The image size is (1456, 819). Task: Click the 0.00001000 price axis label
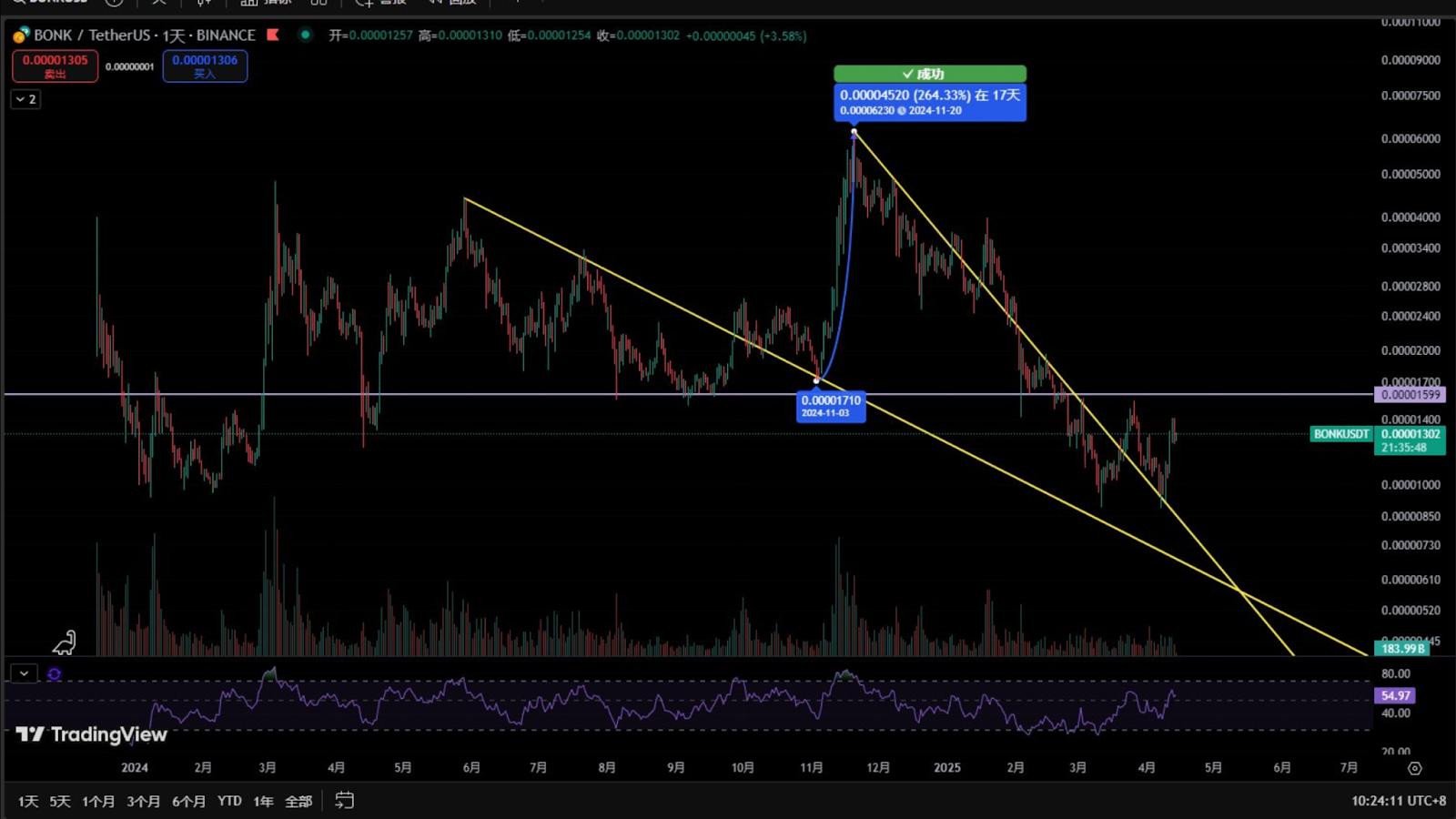1410,484
